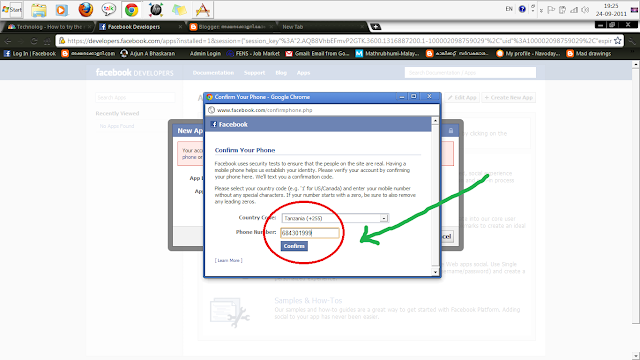Click the Edit App button
Screen dimensions: 640x360
462,98
